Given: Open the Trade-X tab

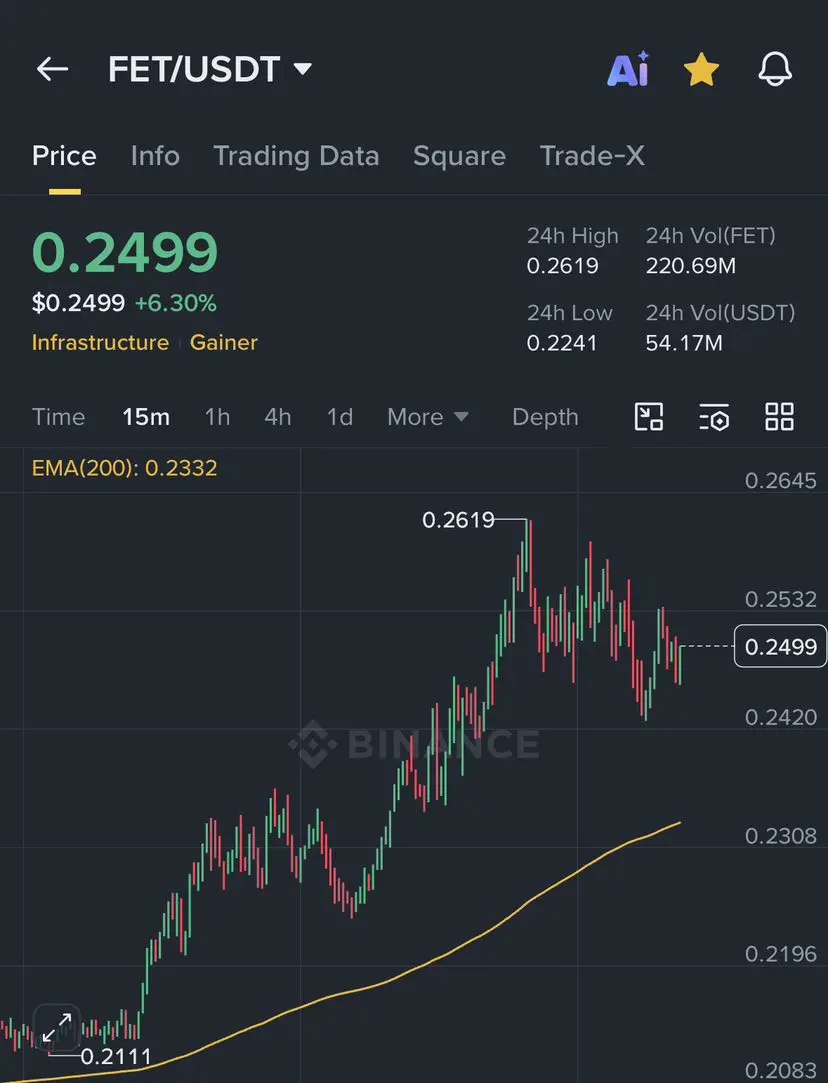Looking at the screenshot, I should 592,156.
